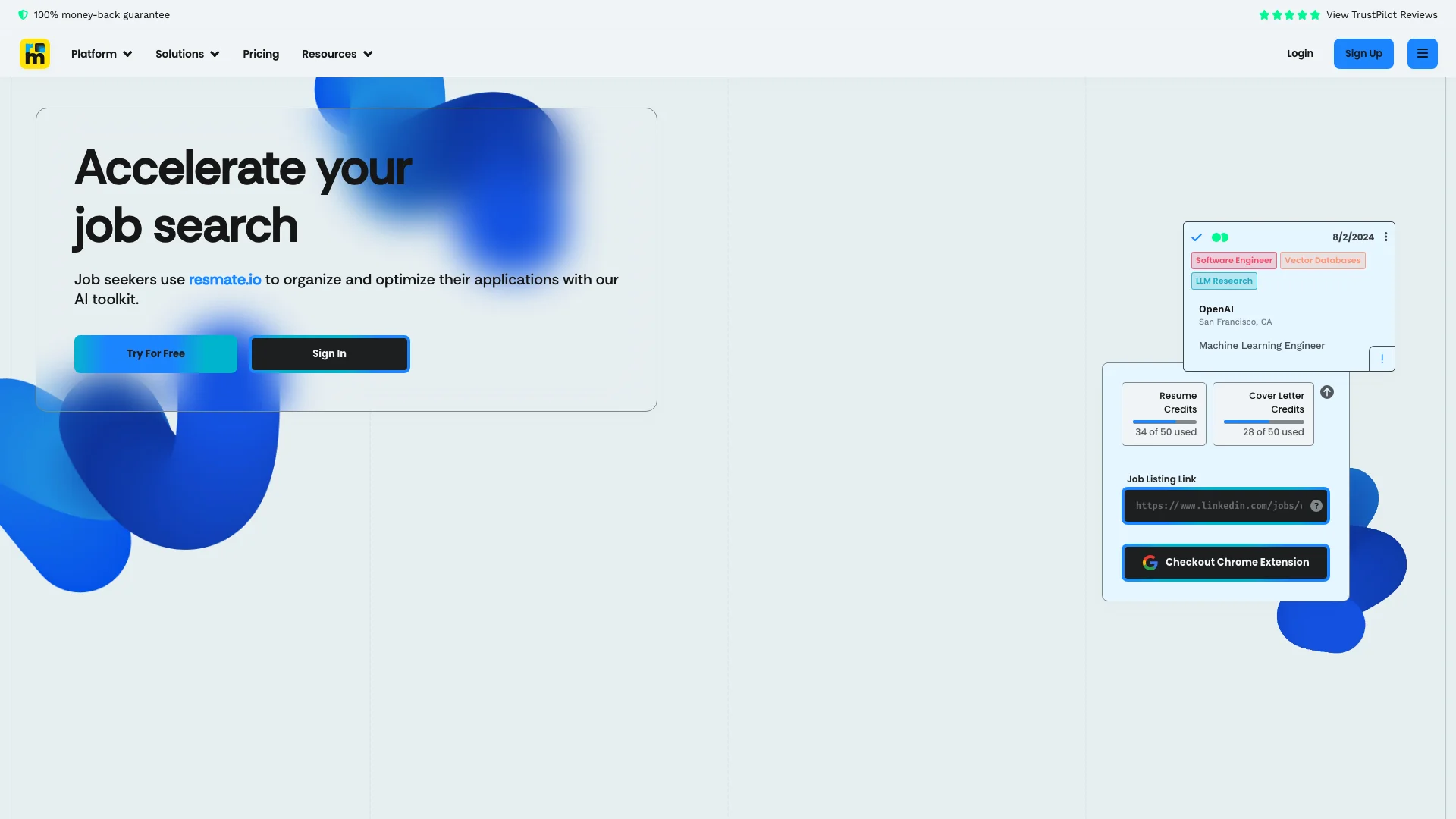Click the Pricing menu item

tap(261, 53)
